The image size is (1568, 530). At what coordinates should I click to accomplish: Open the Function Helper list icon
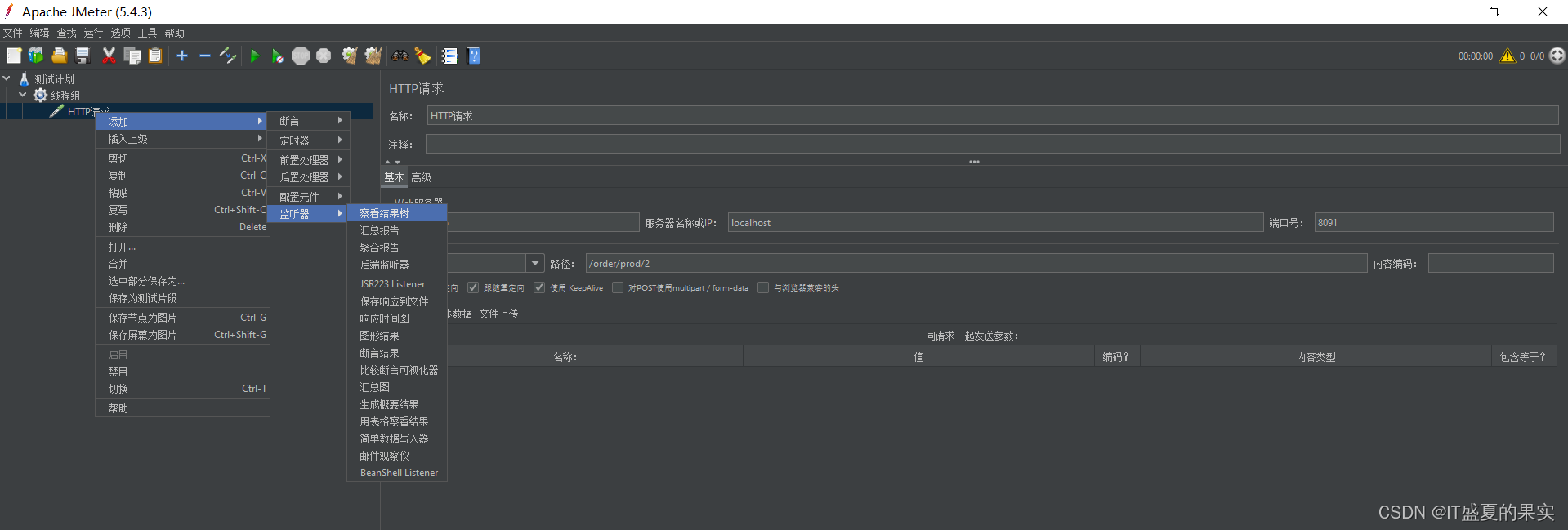[x=449, y=56]
